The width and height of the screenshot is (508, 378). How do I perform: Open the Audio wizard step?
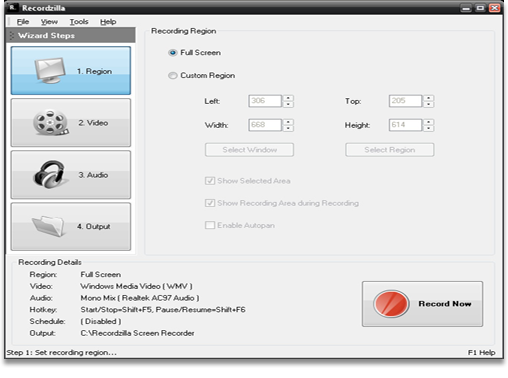tap(71, 175)
